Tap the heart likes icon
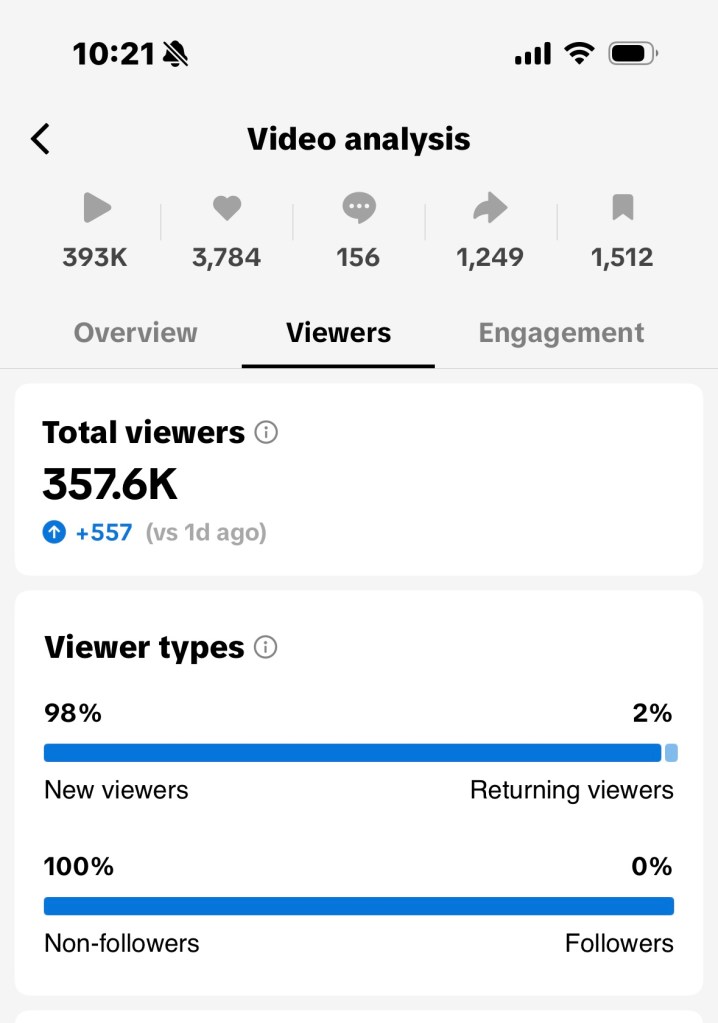Viewport: 718px width, 1023px height. (227, 208)
